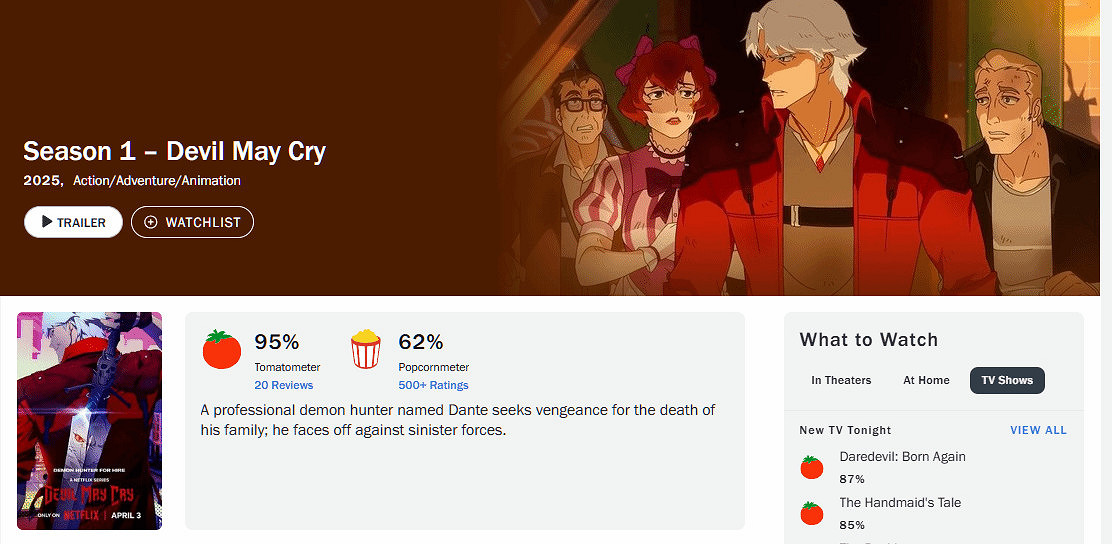The height and width of the screenshot is (544, 1112).
Task: Click tomato icon beside Daredevil: Born Again
Action: tap(811, 467)
